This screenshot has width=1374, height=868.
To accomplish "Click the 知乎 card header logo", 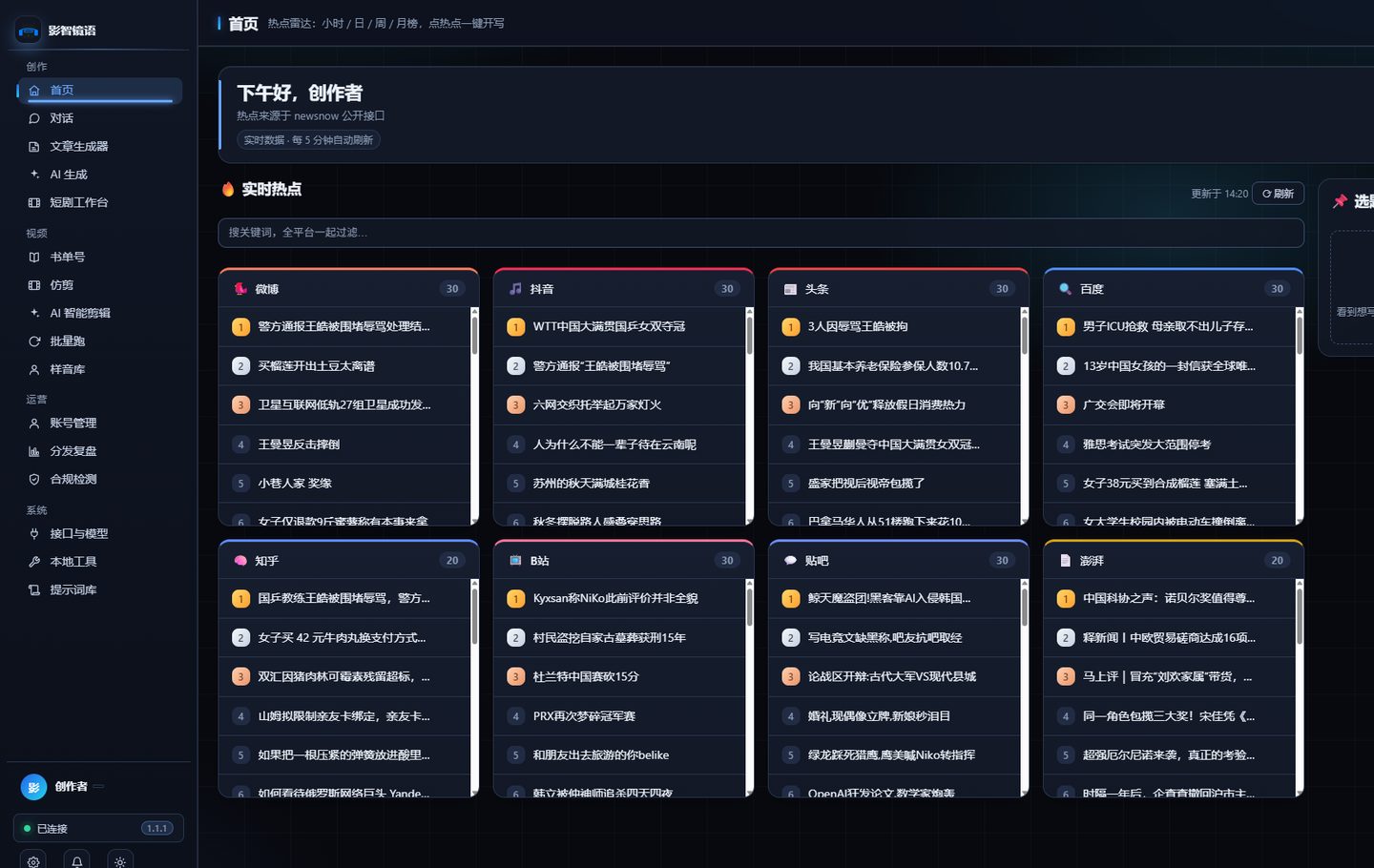I will click(x=240, y=561).
